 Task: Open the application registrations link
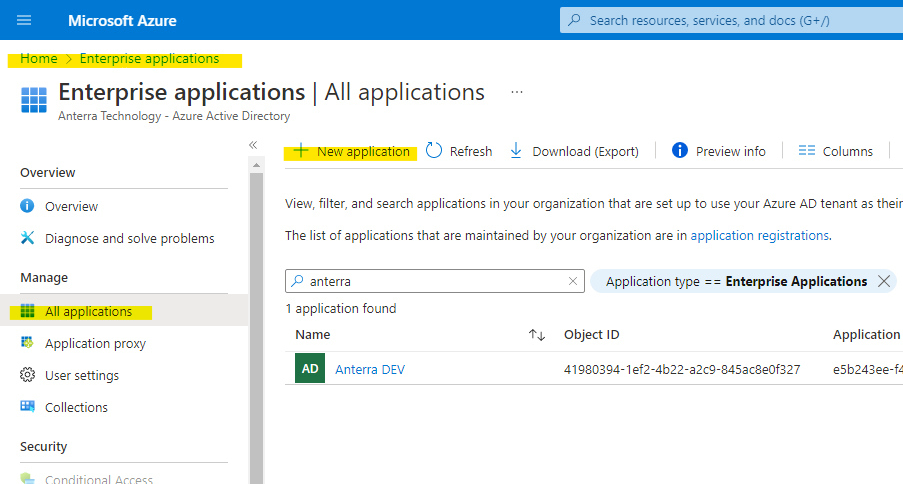coord(760,236)
